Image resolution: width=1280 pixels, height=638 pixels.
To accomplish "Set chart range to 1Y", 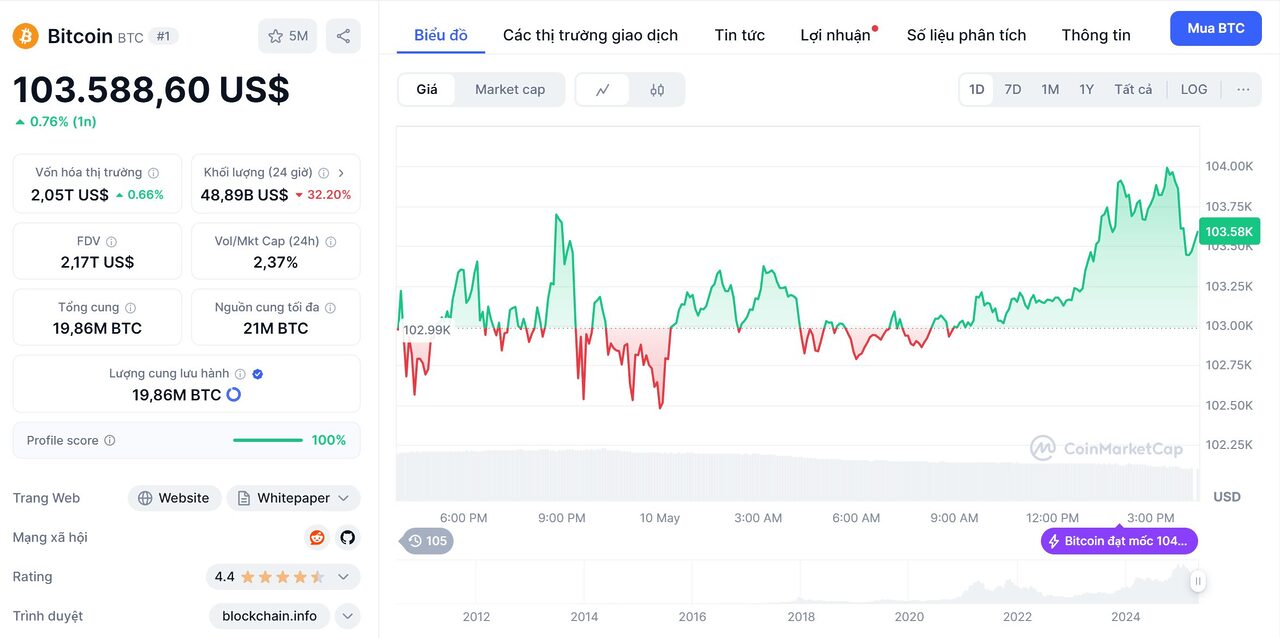I will coord(1087,90).
